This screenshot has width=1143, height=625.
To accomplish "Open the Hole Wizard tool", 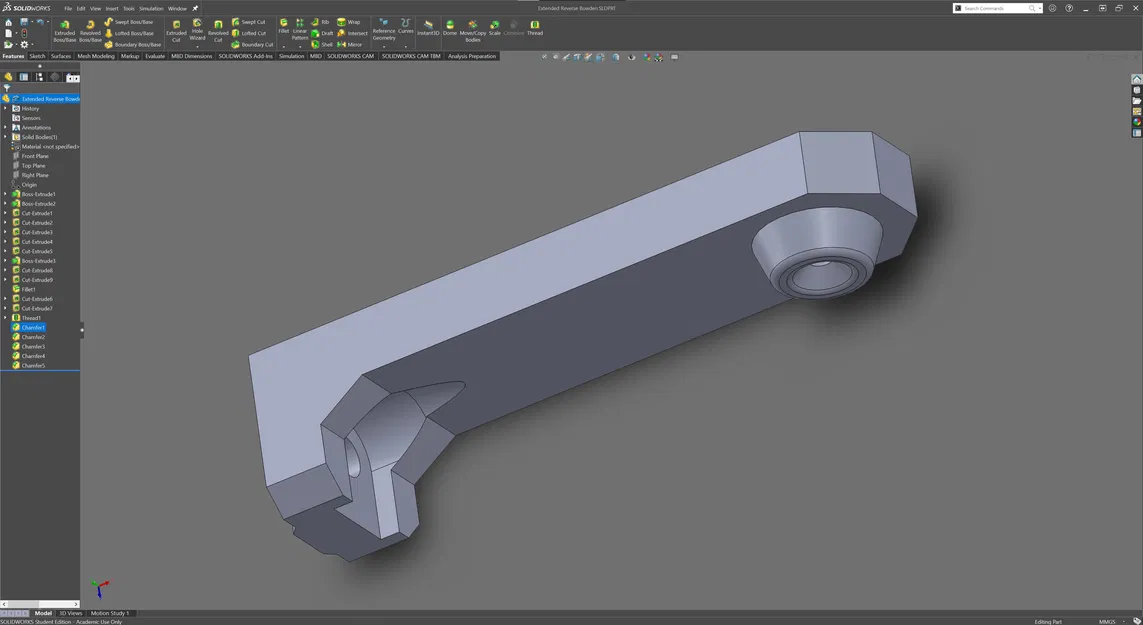I will pos(197,25).
